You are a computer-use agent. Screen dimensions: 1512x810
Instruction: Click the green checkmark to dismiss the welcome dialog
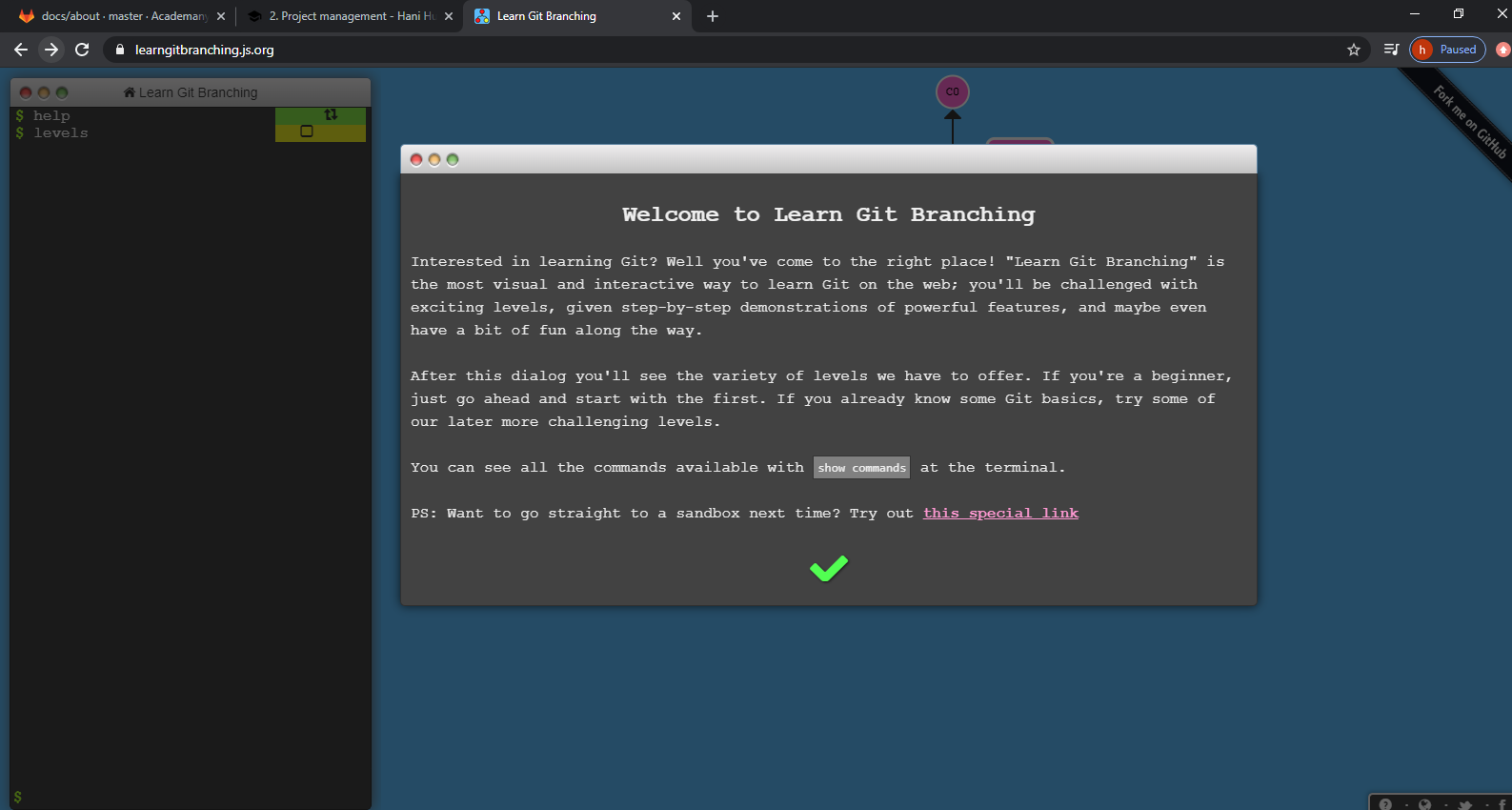tap(829, 568)
